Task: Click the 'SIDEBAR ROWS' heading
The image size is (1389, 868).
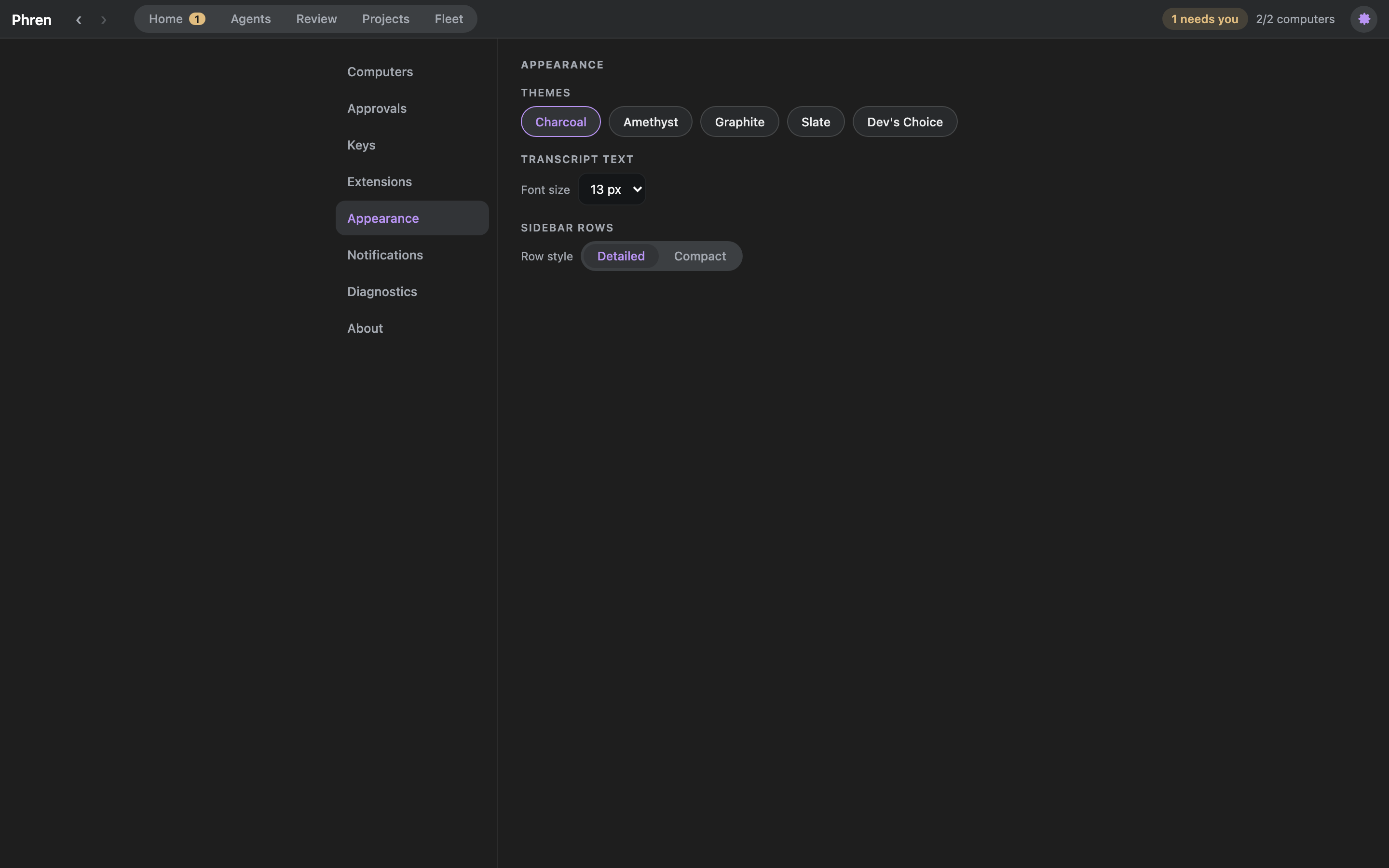Action: coord(567,228)
